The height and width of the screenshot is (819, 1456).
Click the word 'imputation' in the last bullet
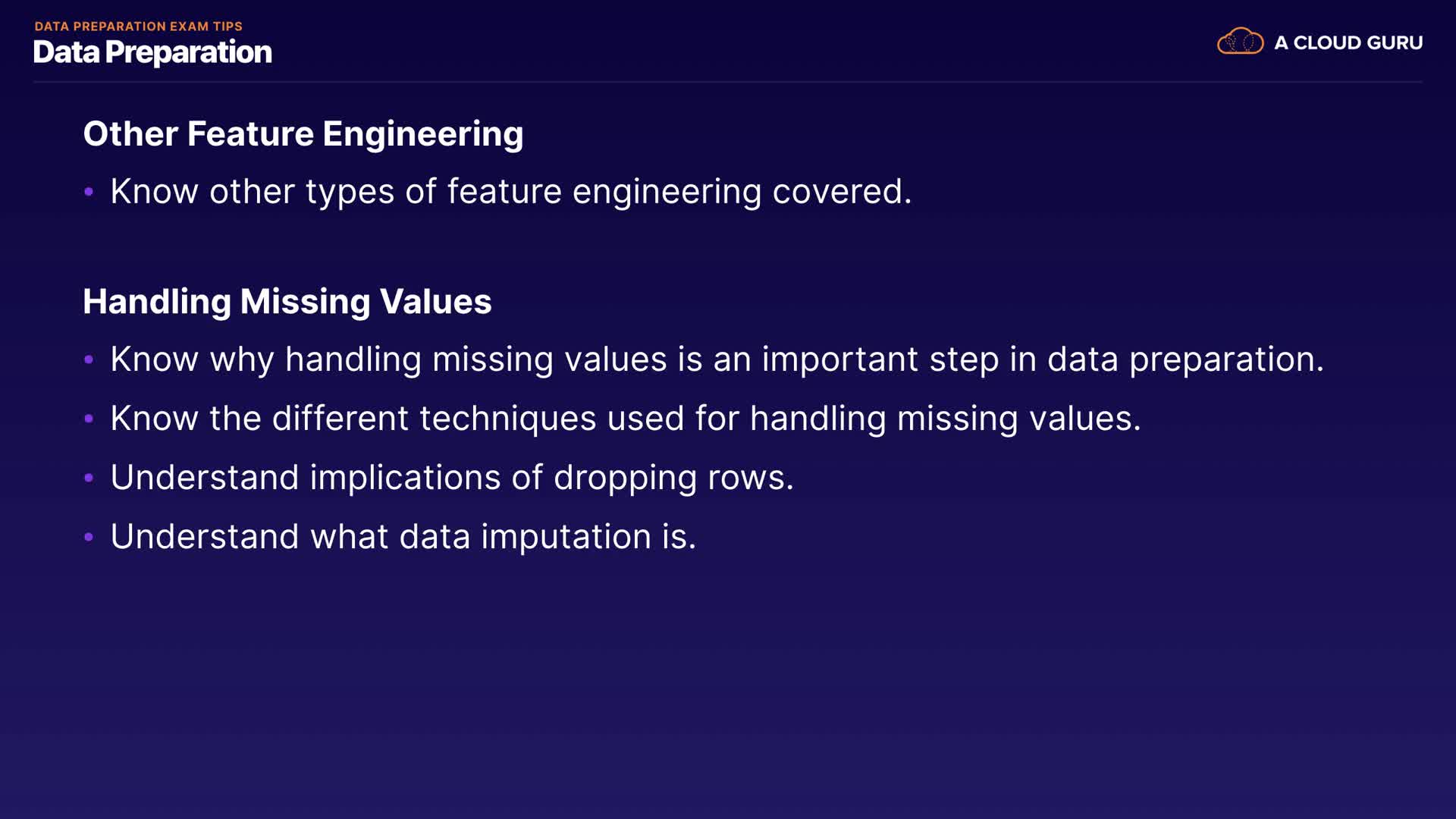click(566, 538)
